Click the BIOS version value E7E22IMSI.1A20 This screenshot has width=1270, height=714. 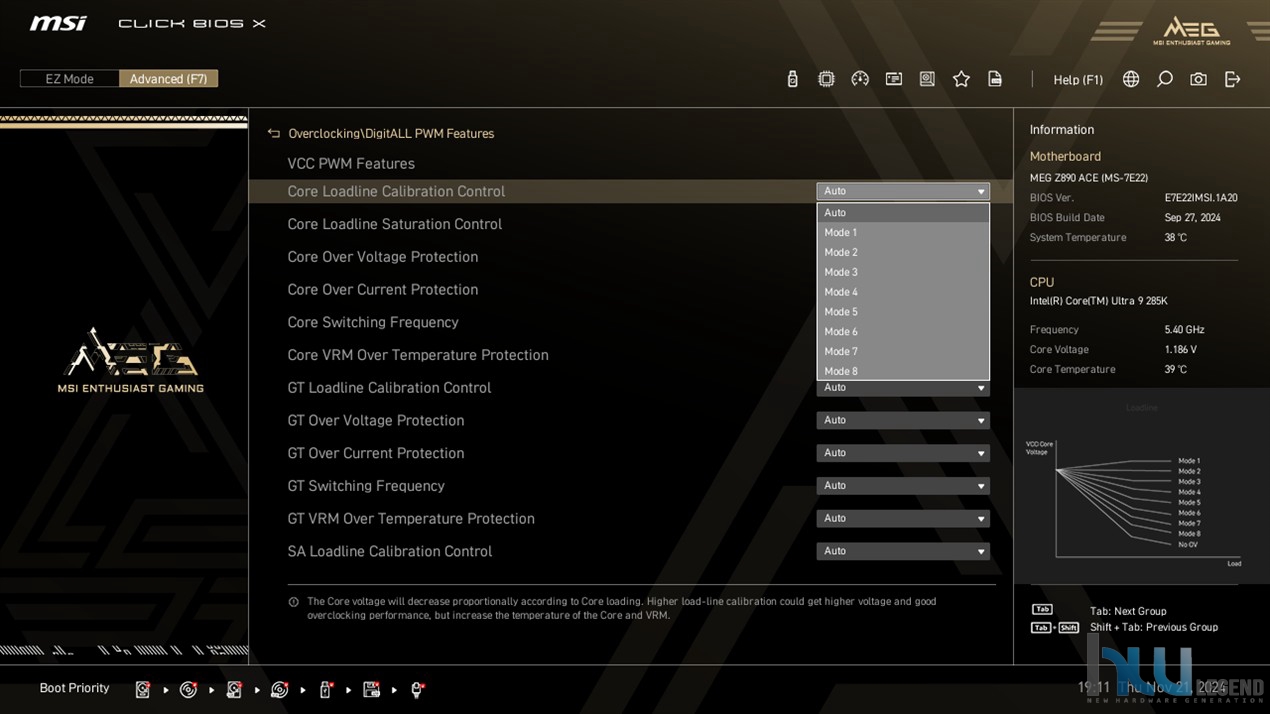[x=1201, y=198]
